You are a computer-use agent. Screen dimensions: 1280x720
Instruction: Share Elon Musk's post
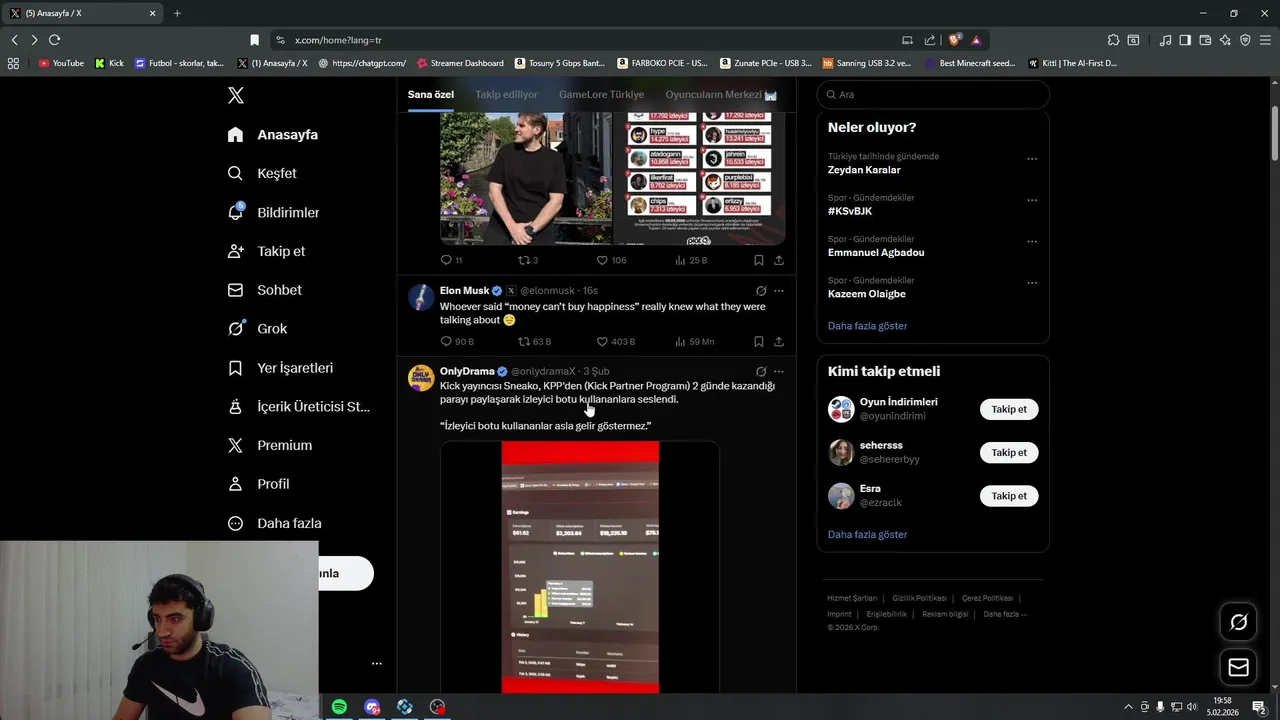pyautogui.click(x=779, y=342)
